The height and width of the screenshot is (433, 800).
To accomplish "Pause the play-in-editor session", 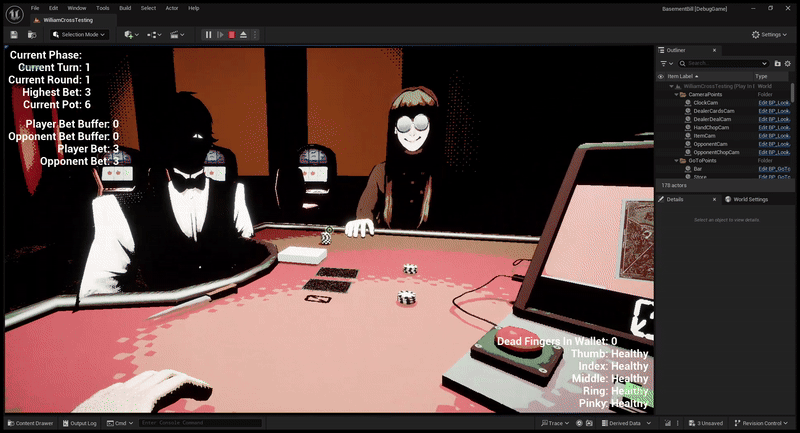I will (x=208, y=35).
